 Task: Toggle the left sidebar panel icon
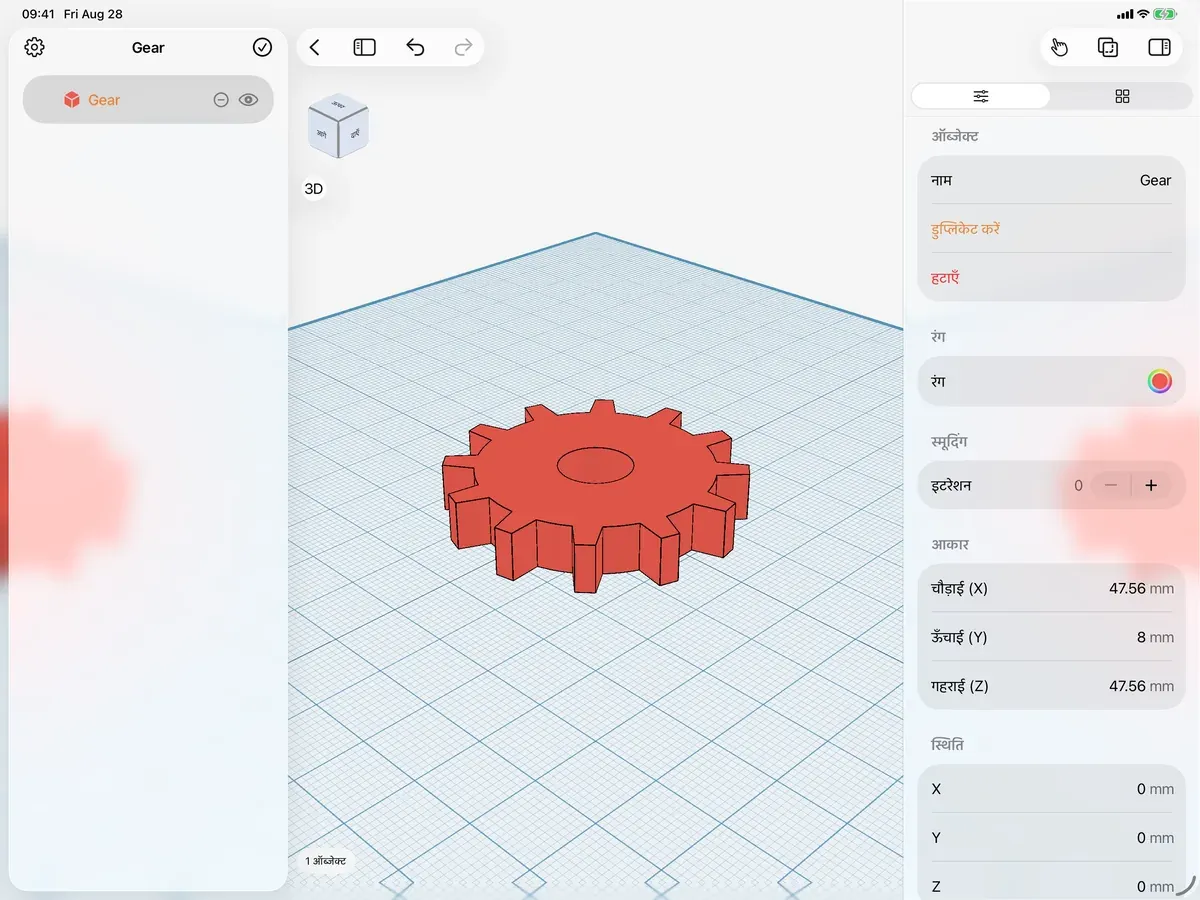(364, 47)
